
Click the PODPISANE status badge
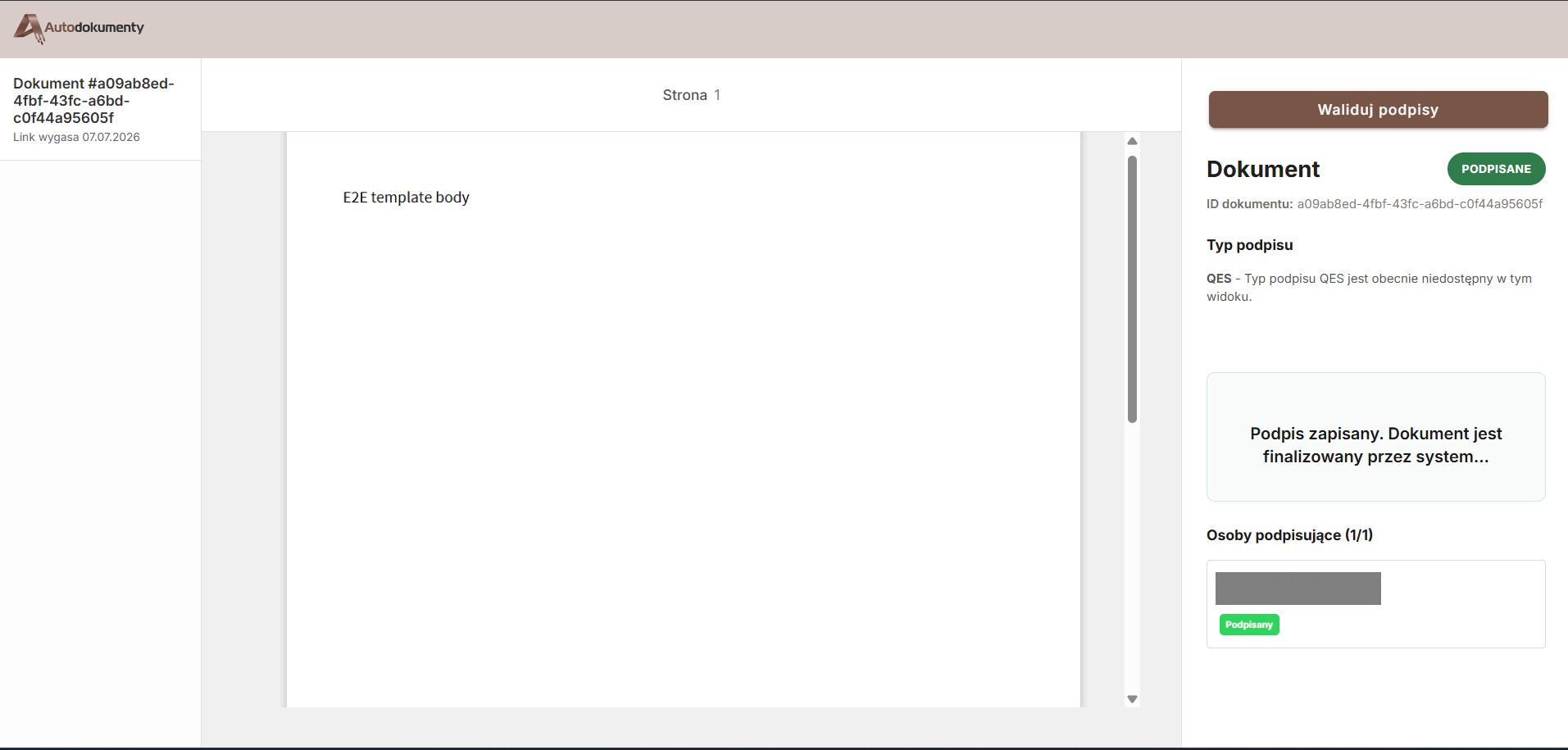[1496, 169]
